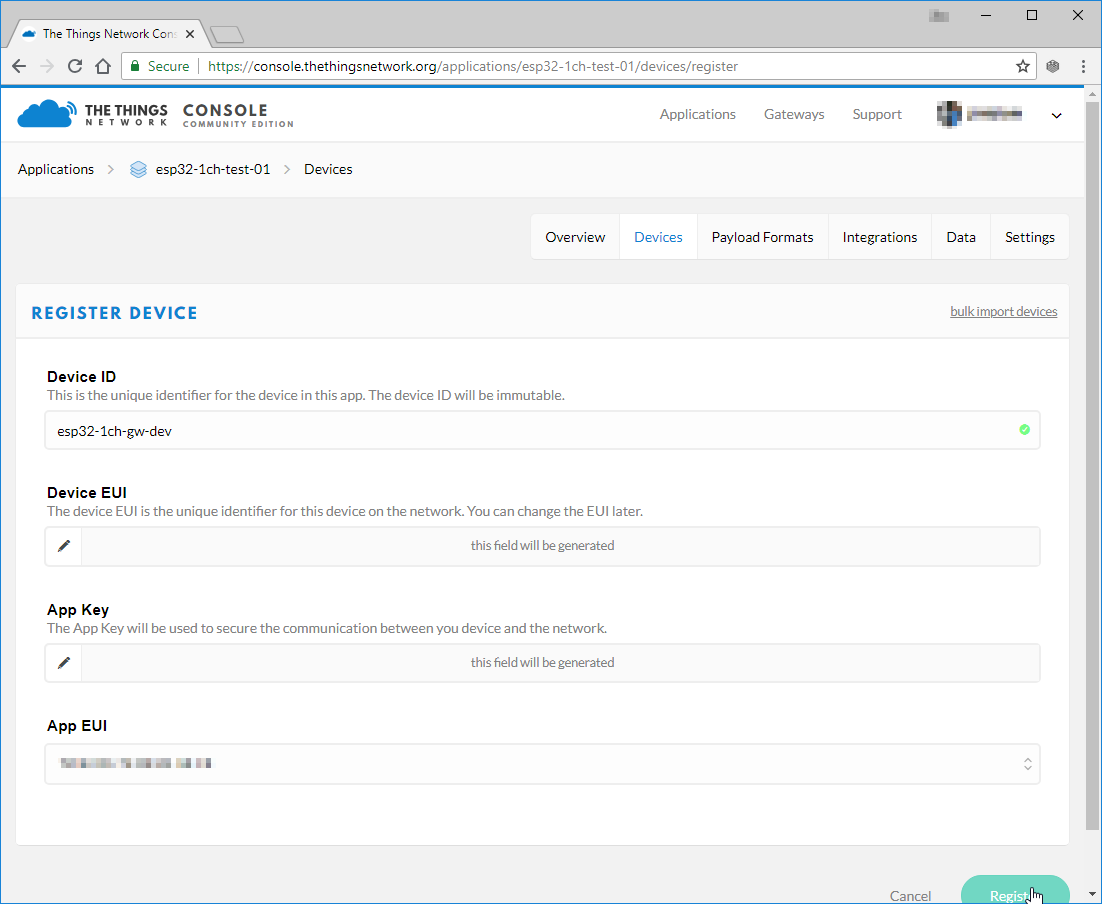Click the green Register button
Screen dimensions: 1102x904
[1015, 891]
